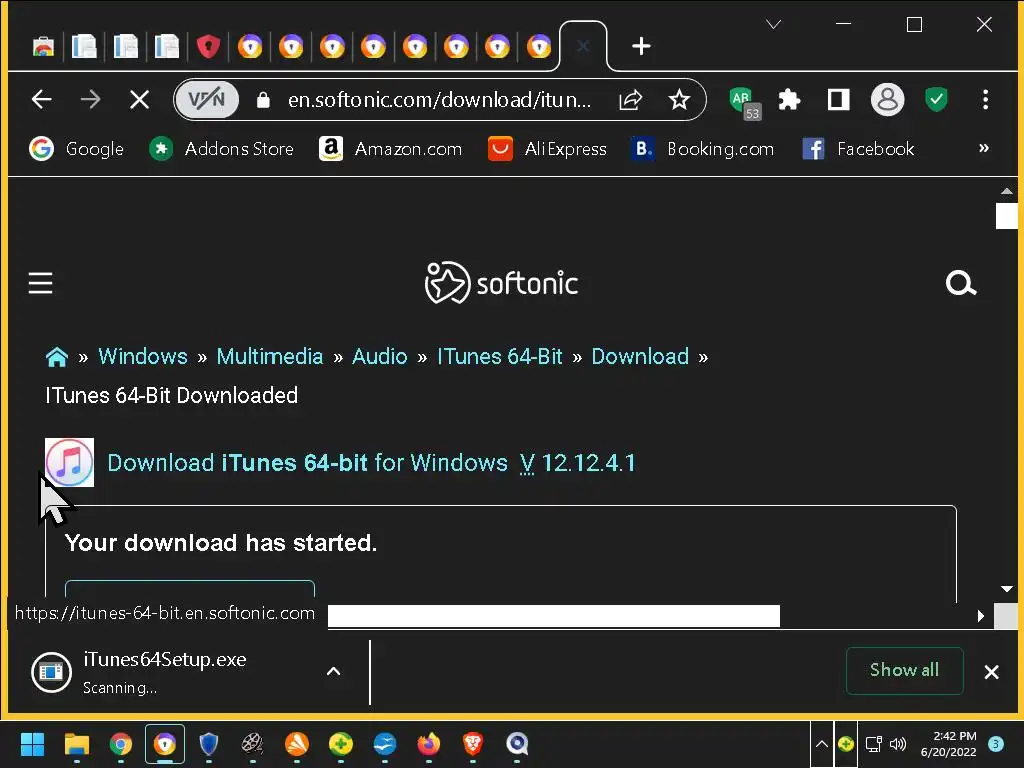
Task: Stop loading the page
Action: coord(139,100)
